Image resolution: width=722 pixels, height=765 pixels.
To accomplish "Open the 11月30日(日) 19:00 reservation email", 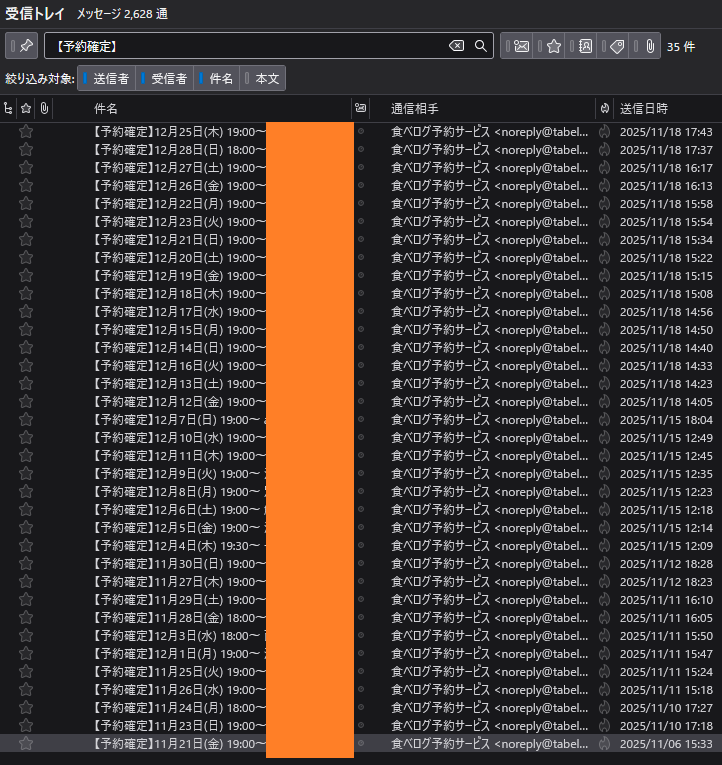I will pos(180,564).
